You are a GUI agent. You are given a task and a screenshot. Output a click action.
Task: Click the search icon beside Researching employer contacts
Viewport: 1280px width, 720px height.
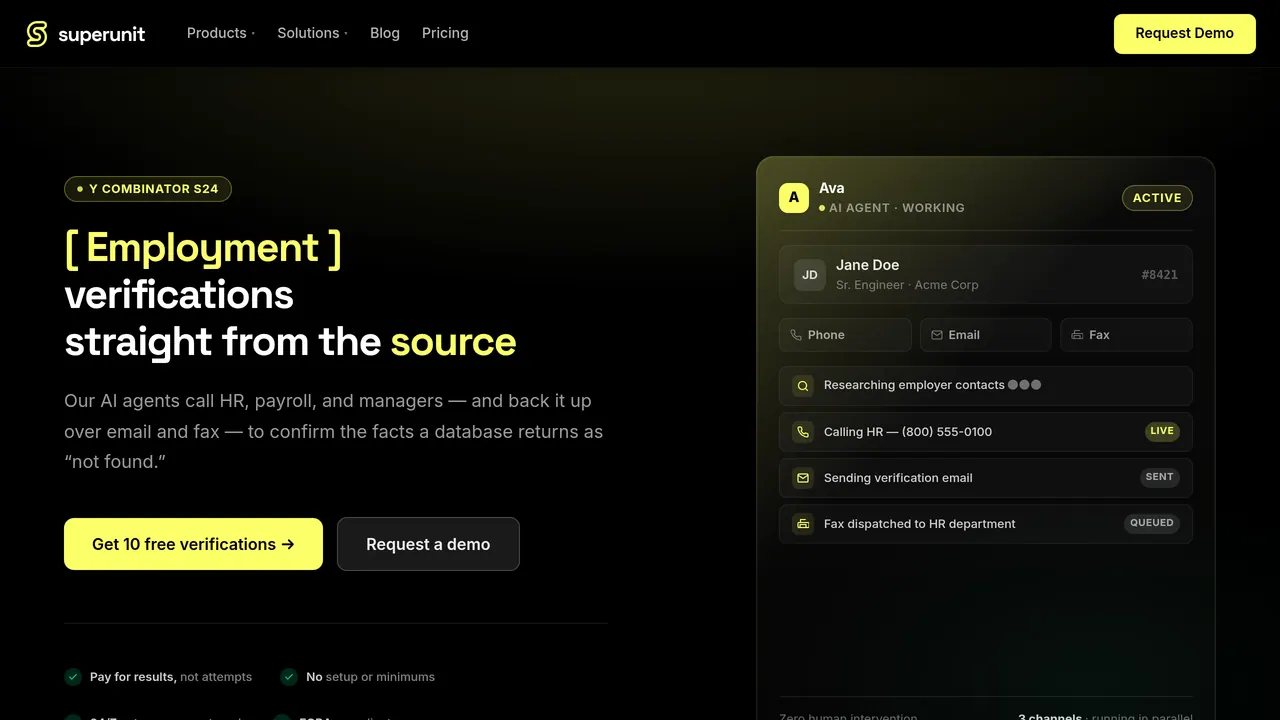pyautogui.click(x=802, y=386)
